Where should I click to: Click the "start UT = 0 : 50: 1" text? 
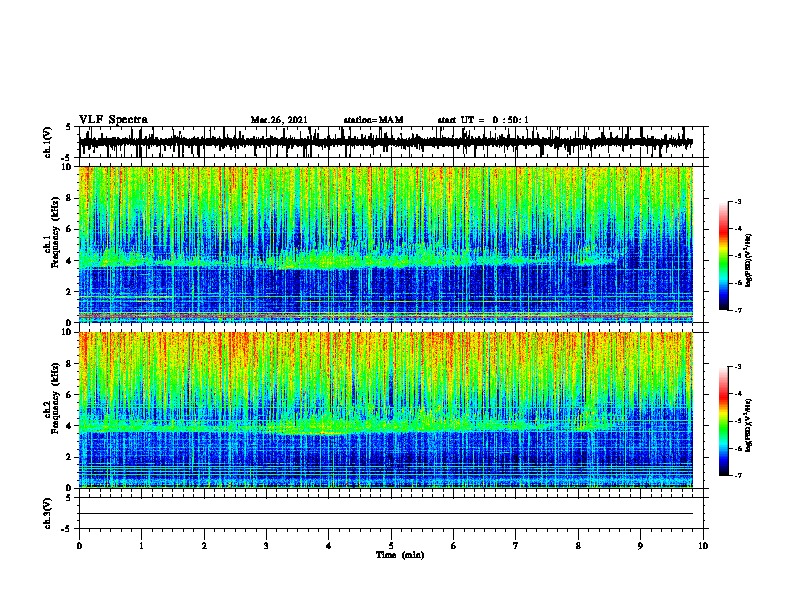pos(483,120)
